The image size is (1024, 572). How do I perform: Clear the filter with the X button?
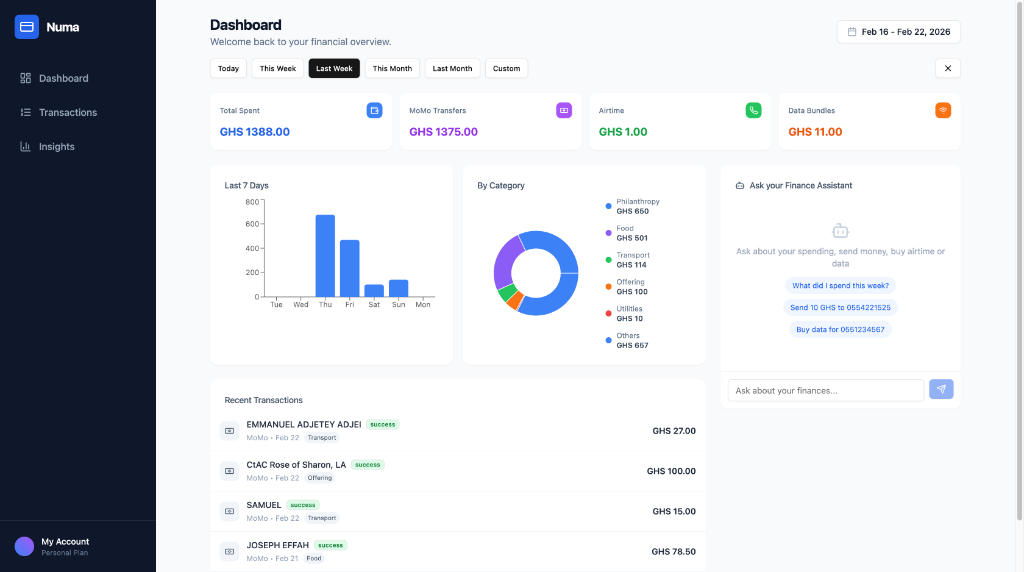coord(948,69)
